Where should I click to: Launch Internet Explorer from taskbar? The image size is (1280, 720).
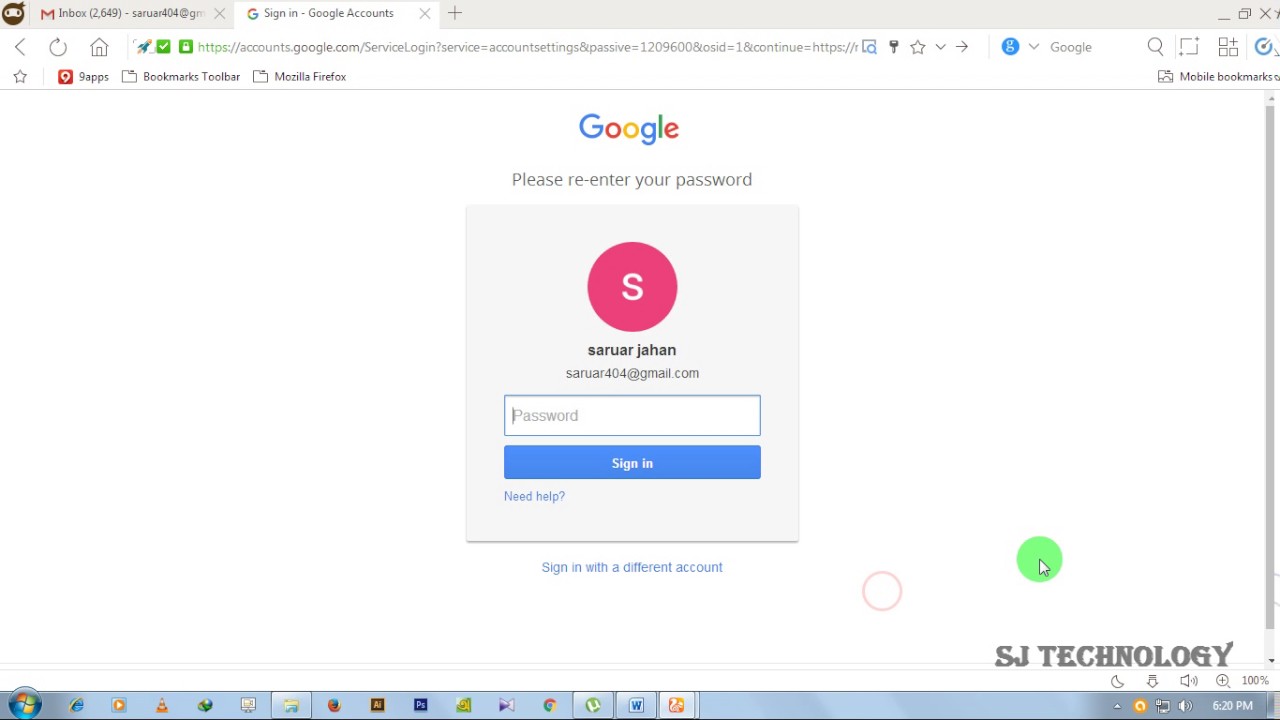[x=76, y=705]
